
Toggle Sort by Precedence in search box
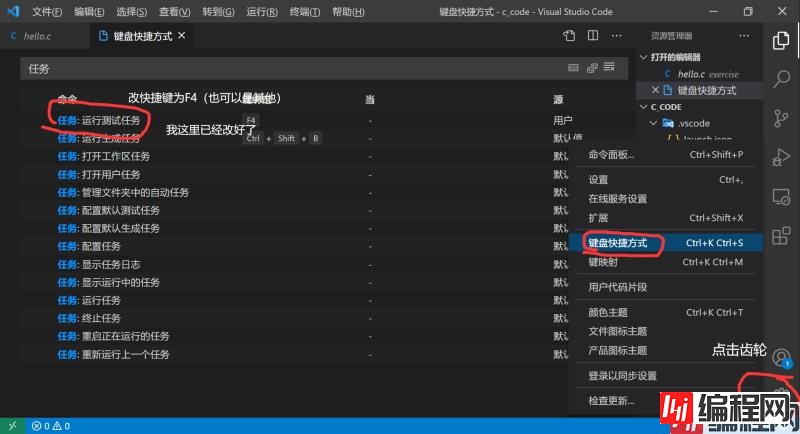591,68
